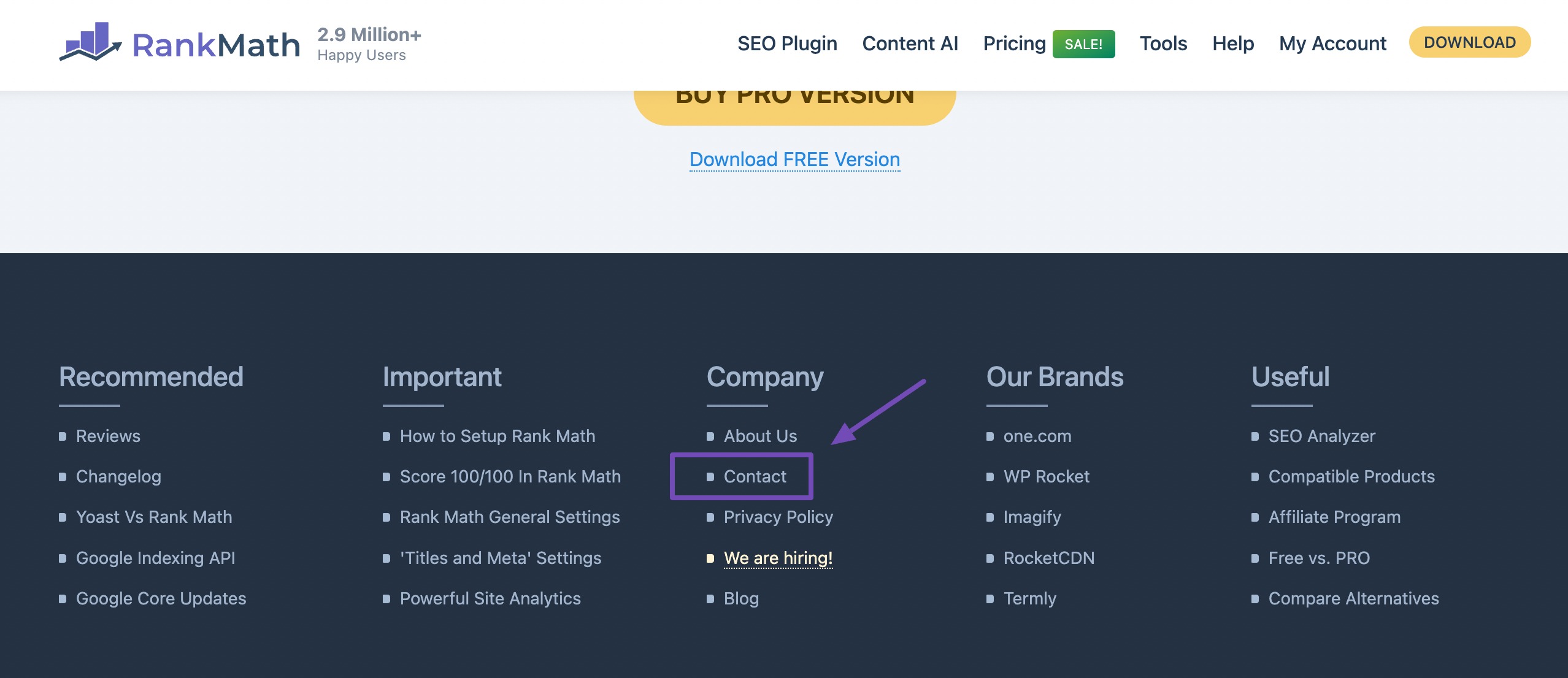Open the Help menu
The image size is (1568, 678).
(1233, 44)
